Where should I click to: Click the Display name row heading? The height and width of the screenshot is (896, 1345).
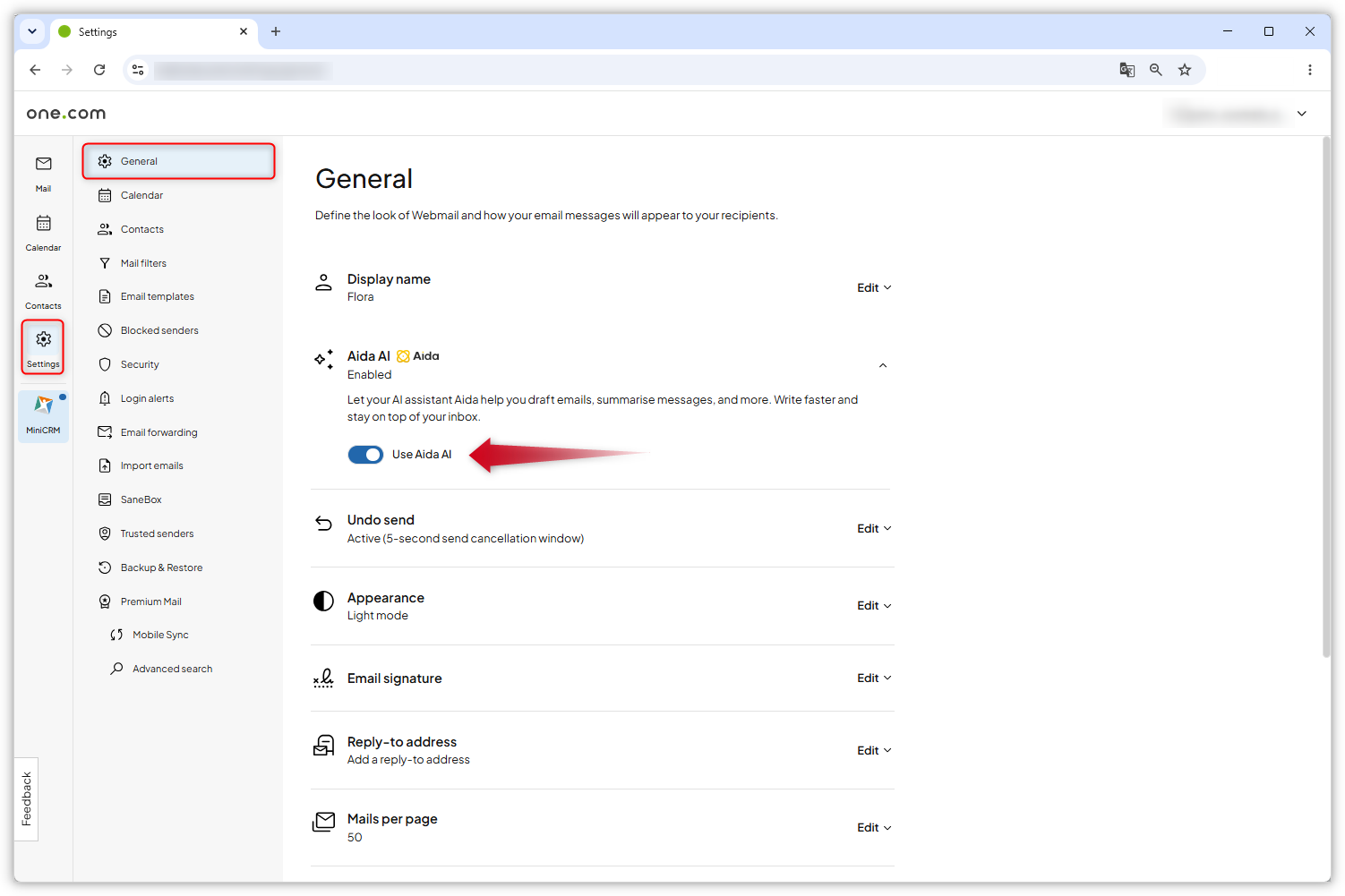[x=389, y=279]
